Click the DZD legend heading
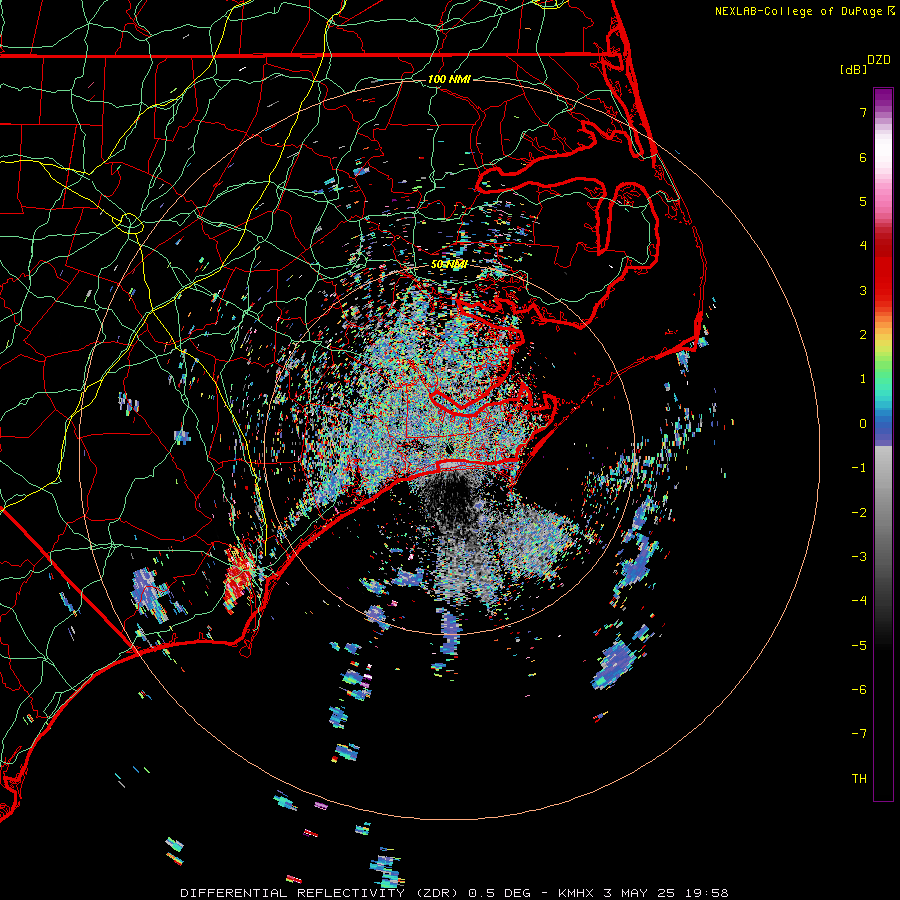This screenshot has height=900, width=900. [x=879, y=60]
